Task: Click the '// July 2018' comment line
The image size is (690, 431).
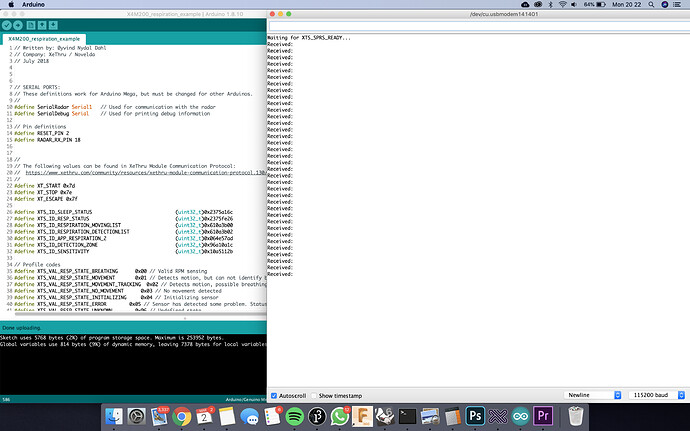Action: (x=31, y=61)
